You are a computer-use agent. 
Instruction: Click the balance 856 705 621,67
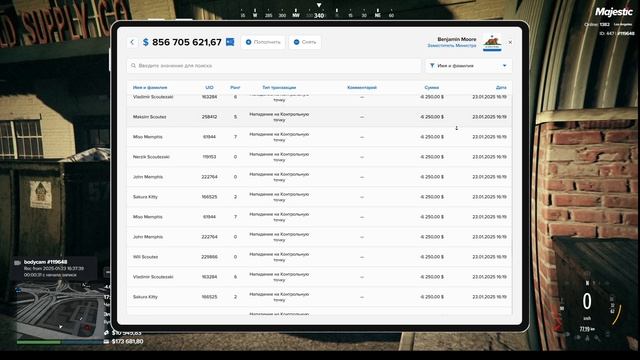(187, 42)
